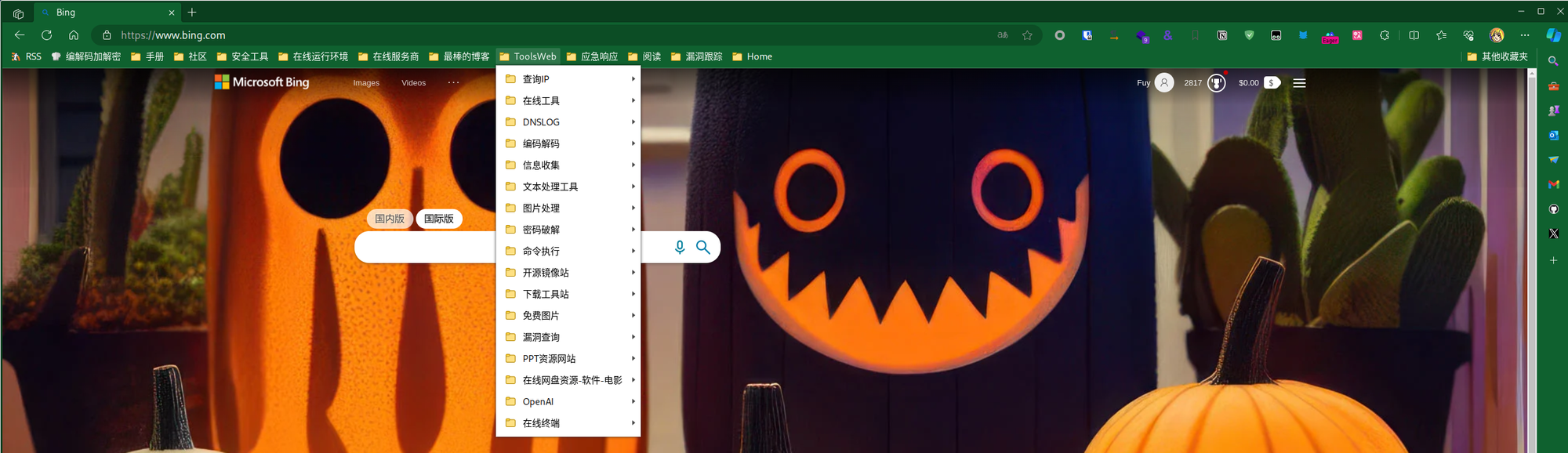Click the Bing voice search microphone
1568x453 pixels.
pos(680,248)
